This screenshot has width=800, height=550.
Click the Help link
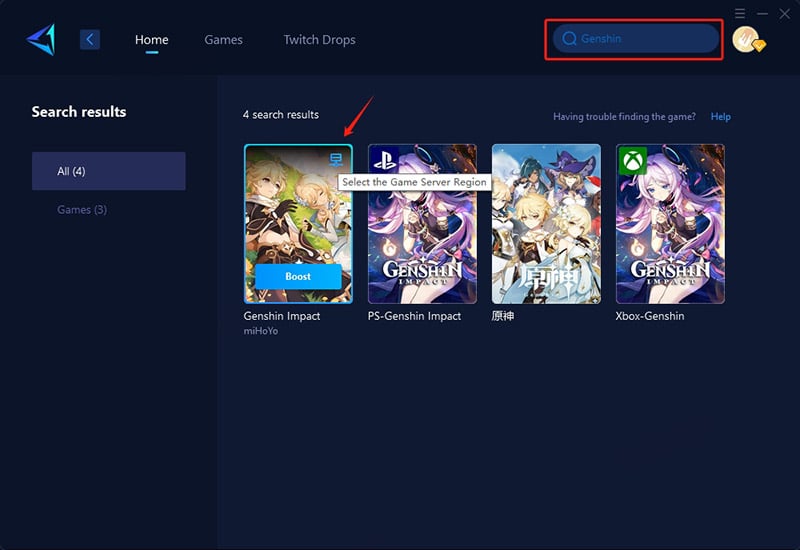[x=720, y=116]
